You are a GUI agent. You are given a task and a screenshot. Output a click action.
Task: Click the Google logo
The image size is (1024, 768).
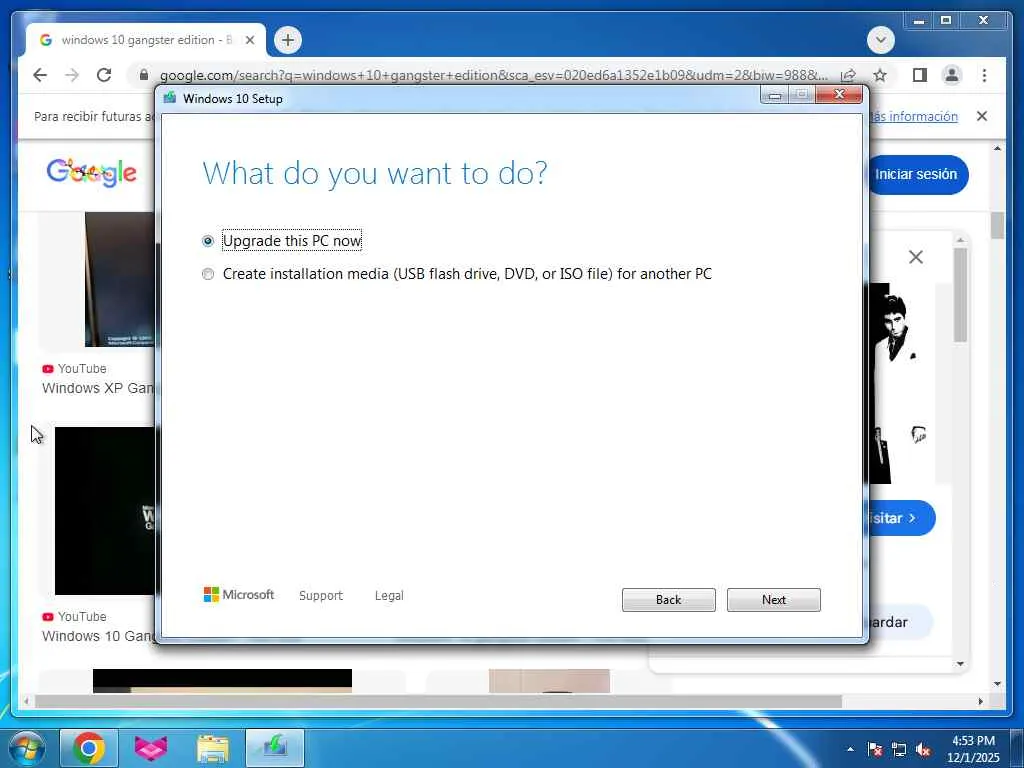tap(91, 173)
